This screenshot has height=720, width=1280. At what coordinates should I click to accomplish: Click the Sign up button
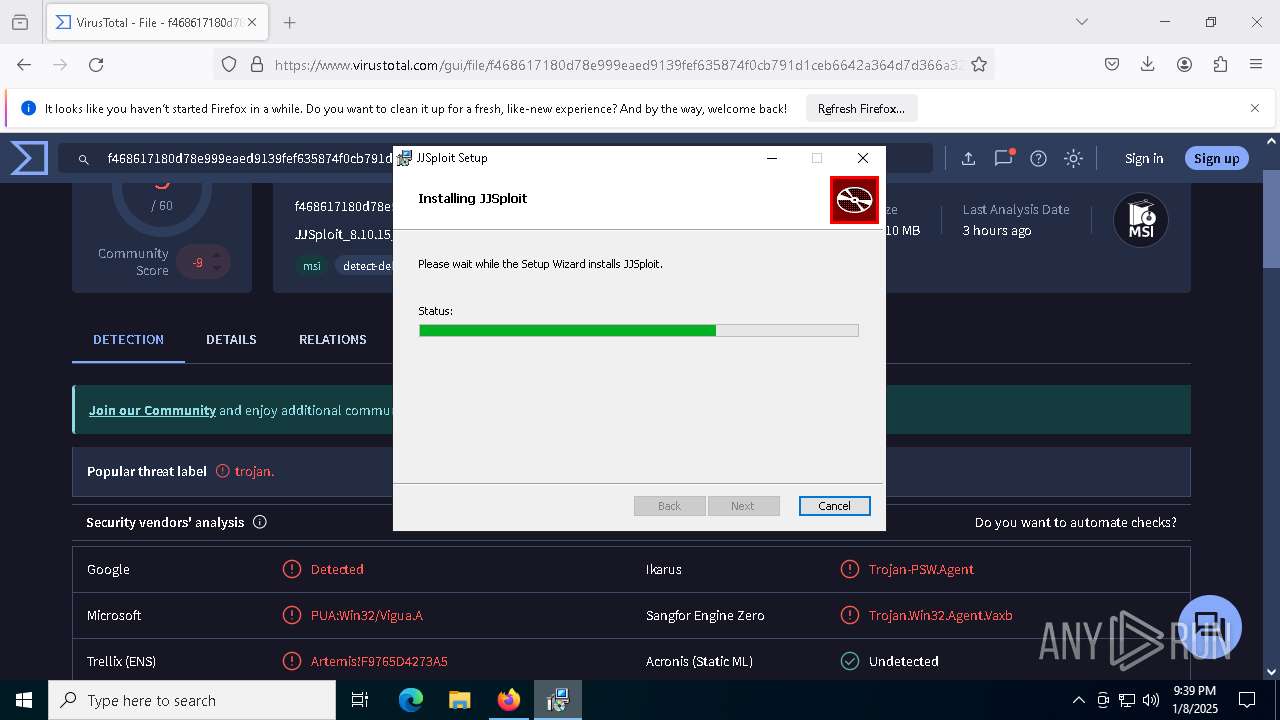pyautogui.click(x=1216, y=158)
